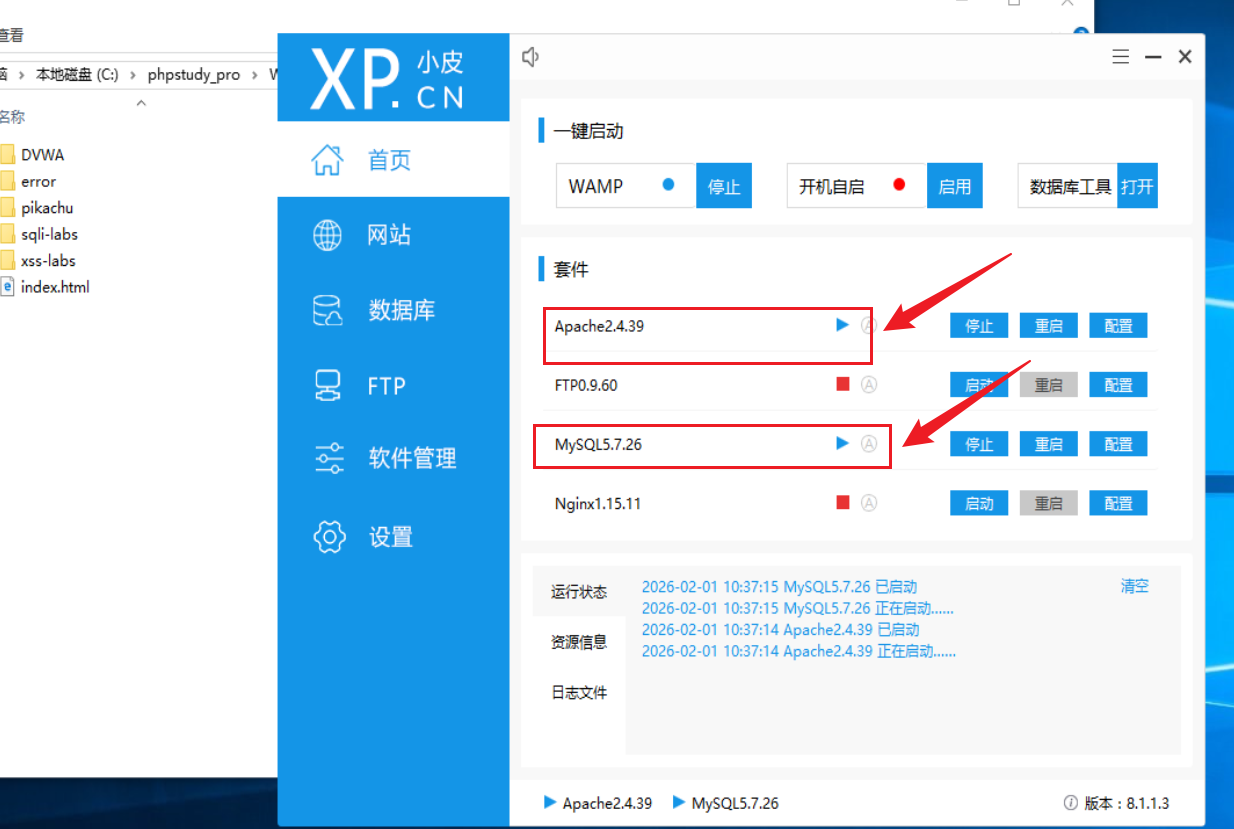Select the sqli-labs folder in Explorer
The image size is (1234, 829).
[49, 234]
